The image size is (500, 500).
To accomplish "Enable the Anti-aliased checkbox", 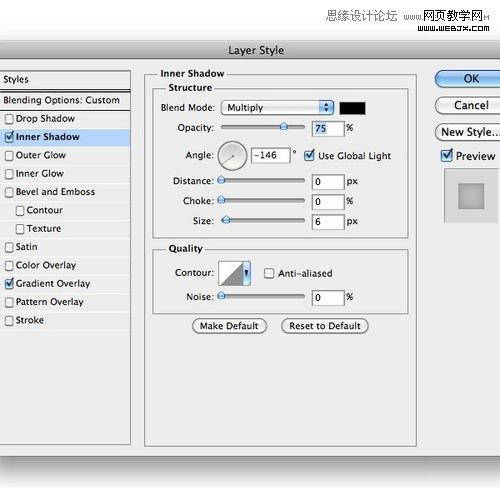I will [269, 274].
